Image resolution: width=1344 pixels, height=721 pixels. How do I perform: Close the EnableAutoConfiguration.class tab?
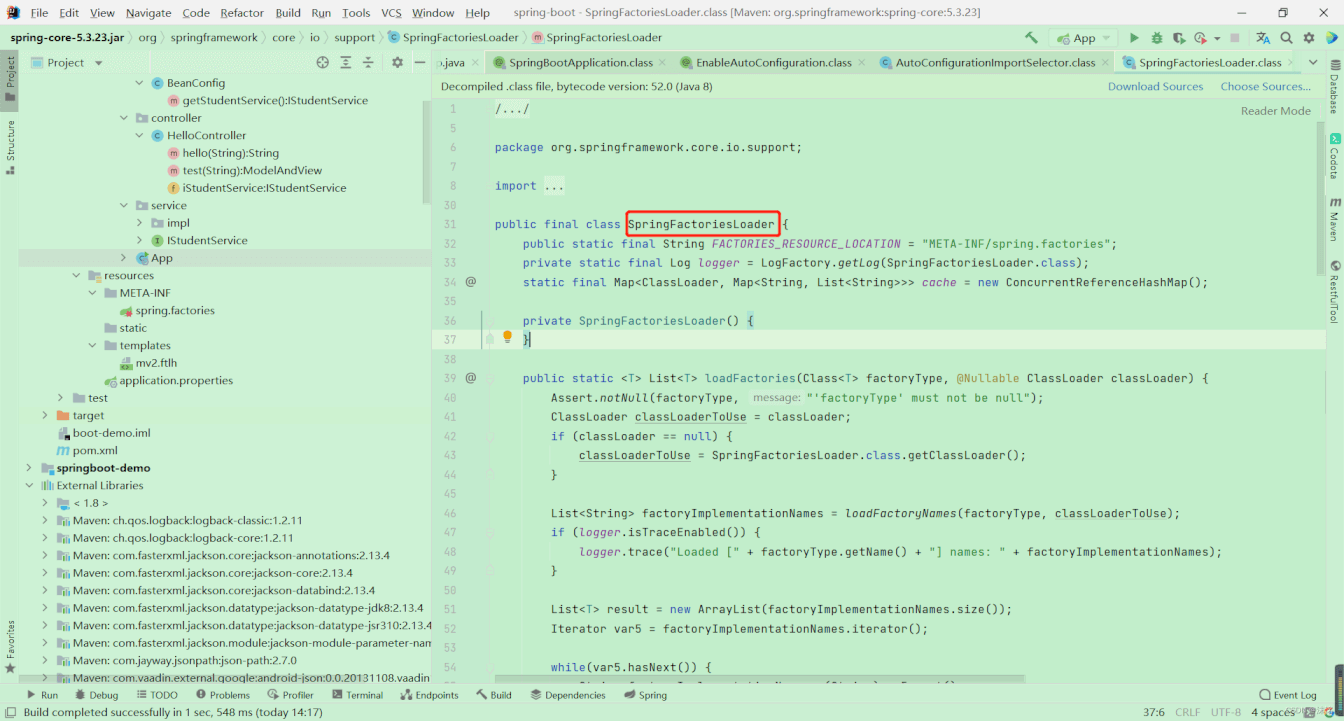864,62
